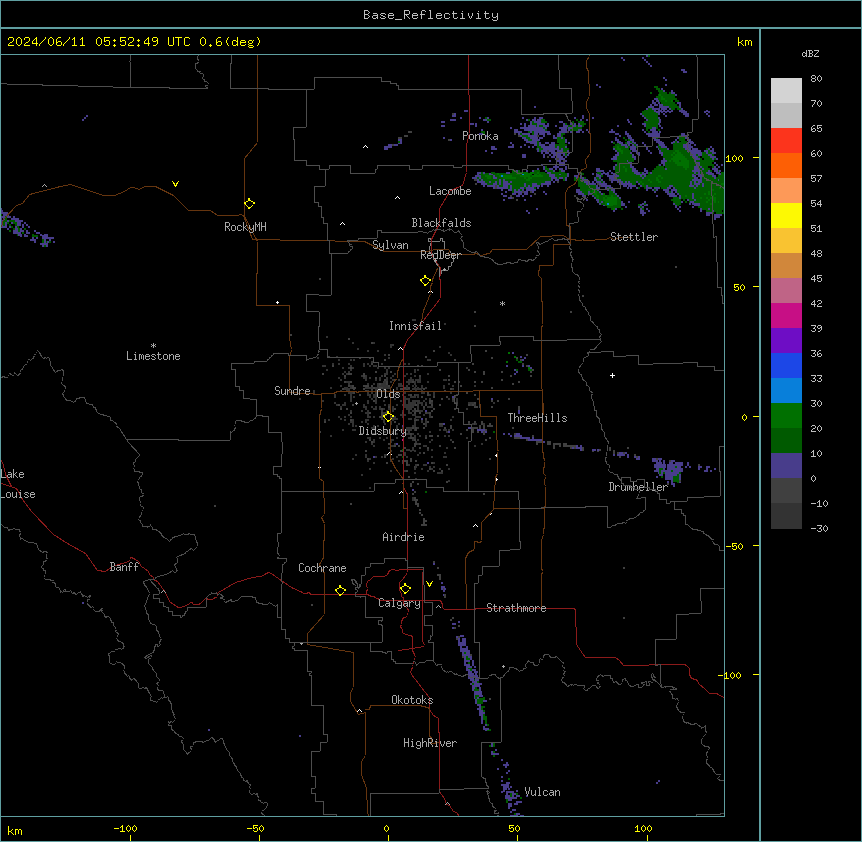This screenshot has height=842, width=862.
Task: Click the dark gray -10 dBZ legend swatch
Action: click(786, 516)
